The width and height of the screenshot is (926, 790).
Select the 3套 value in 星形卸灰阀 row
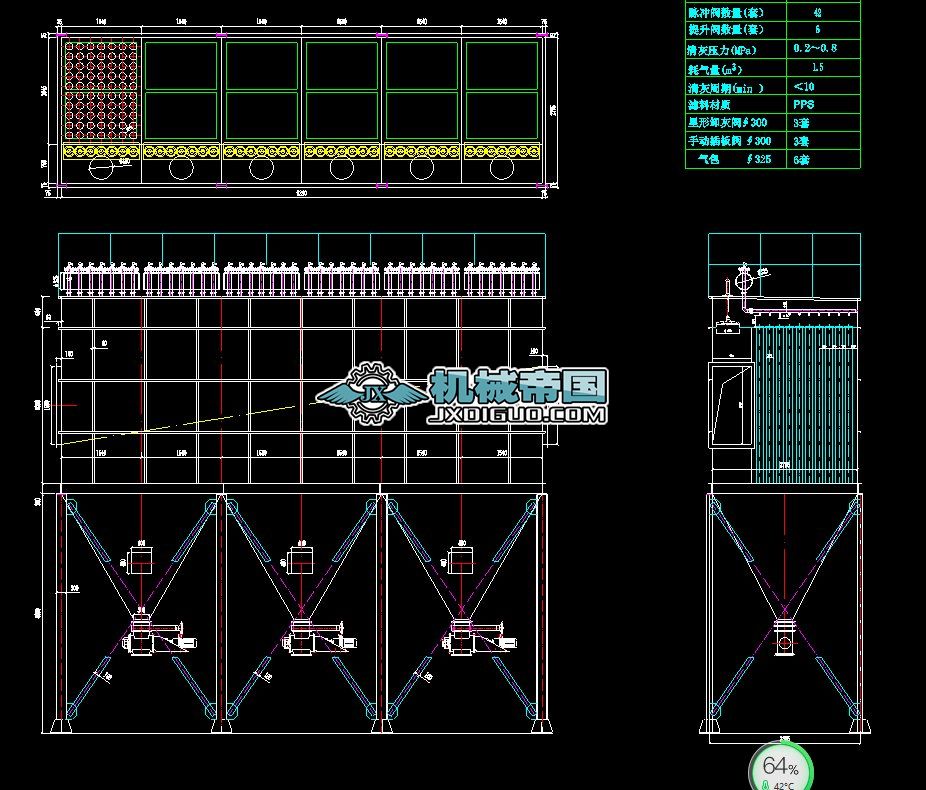[801, 123]
